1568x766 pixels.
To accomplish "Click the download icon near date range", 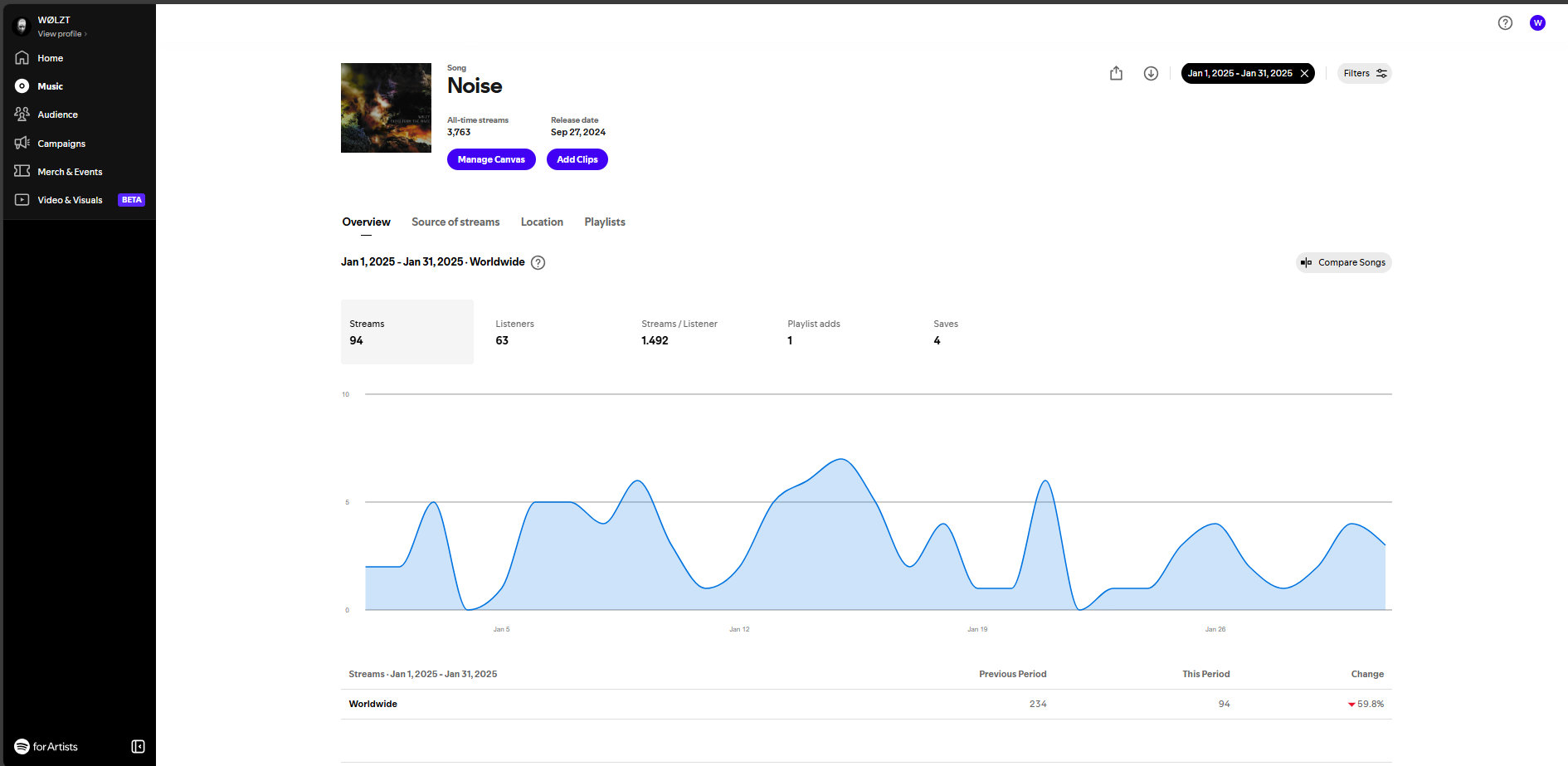I will pyautogui.click(x=1151, y=73).
